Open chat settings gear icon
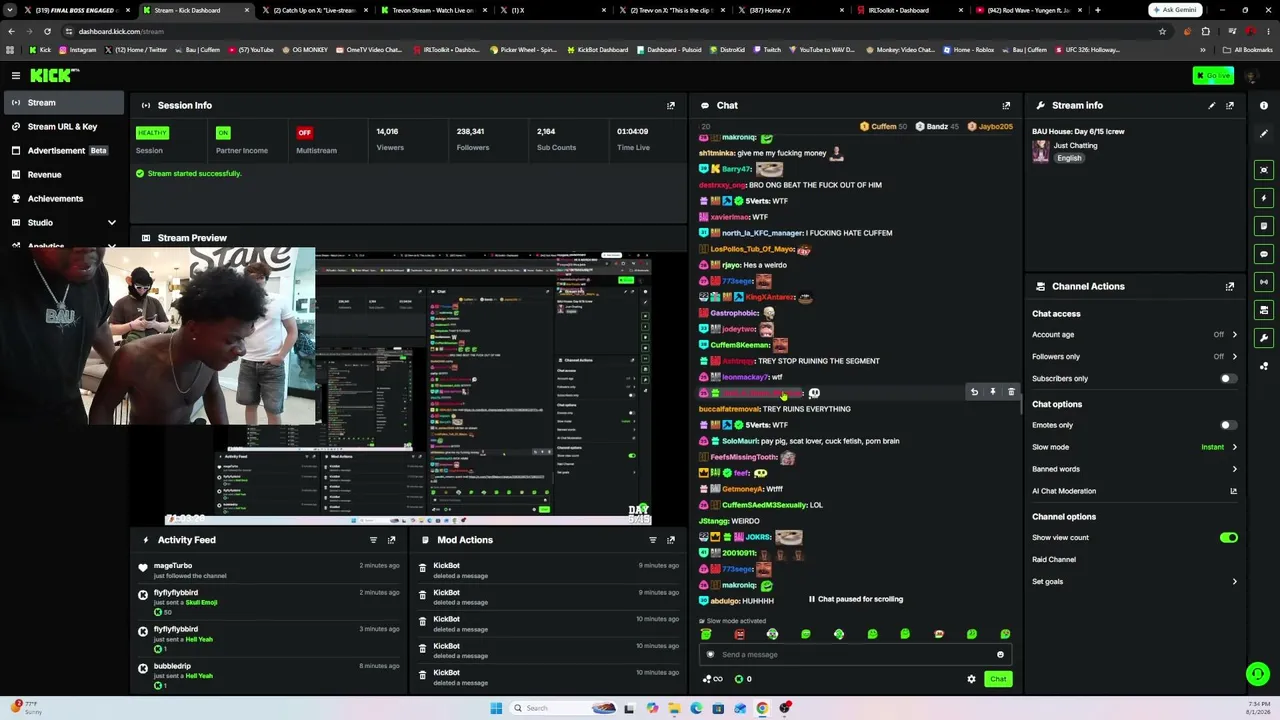1280x720 pixels. point(971,679)
